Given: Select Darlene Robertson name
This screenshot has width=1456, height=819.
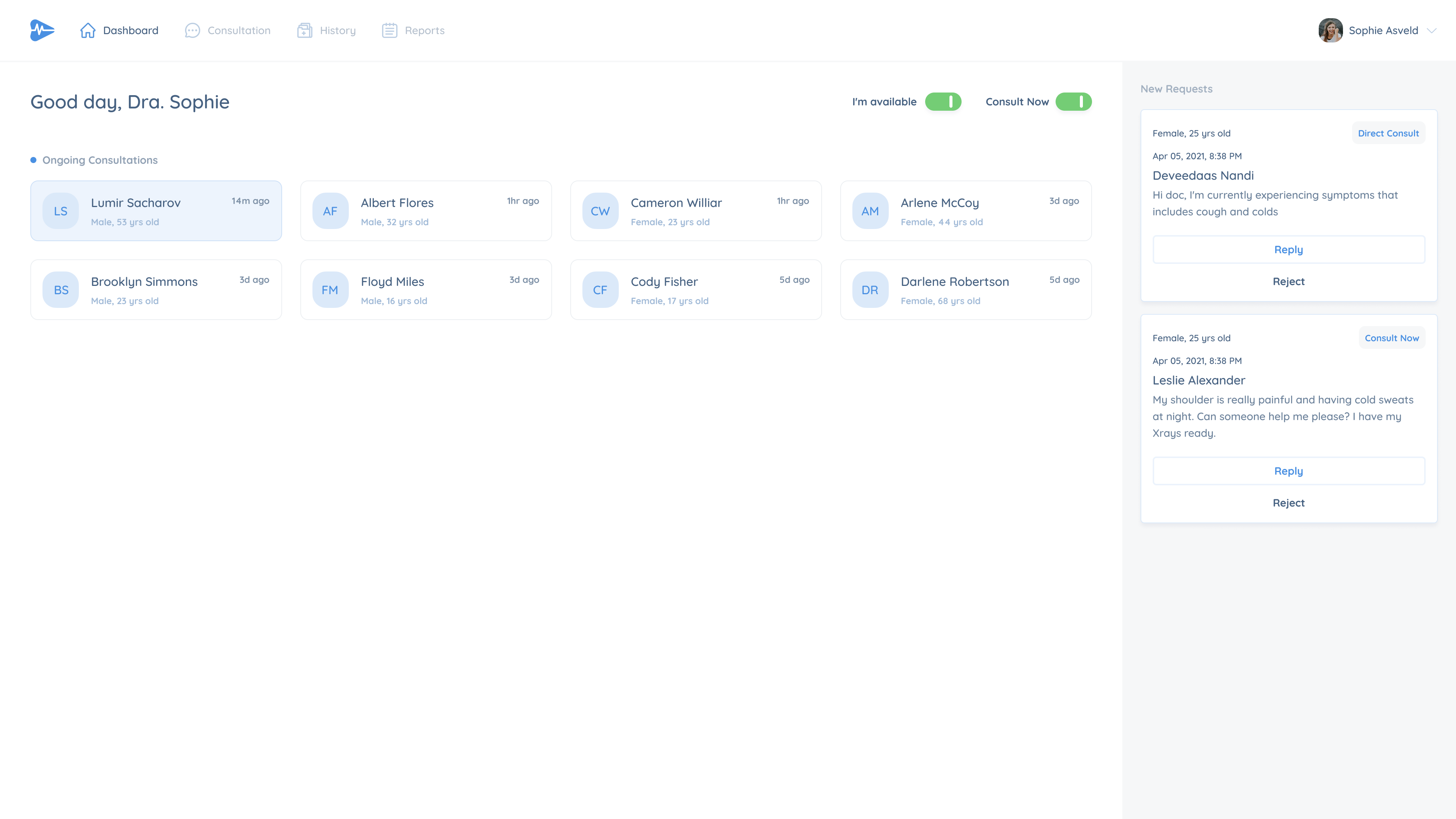Looking at the screenshot, I should 955,282.
